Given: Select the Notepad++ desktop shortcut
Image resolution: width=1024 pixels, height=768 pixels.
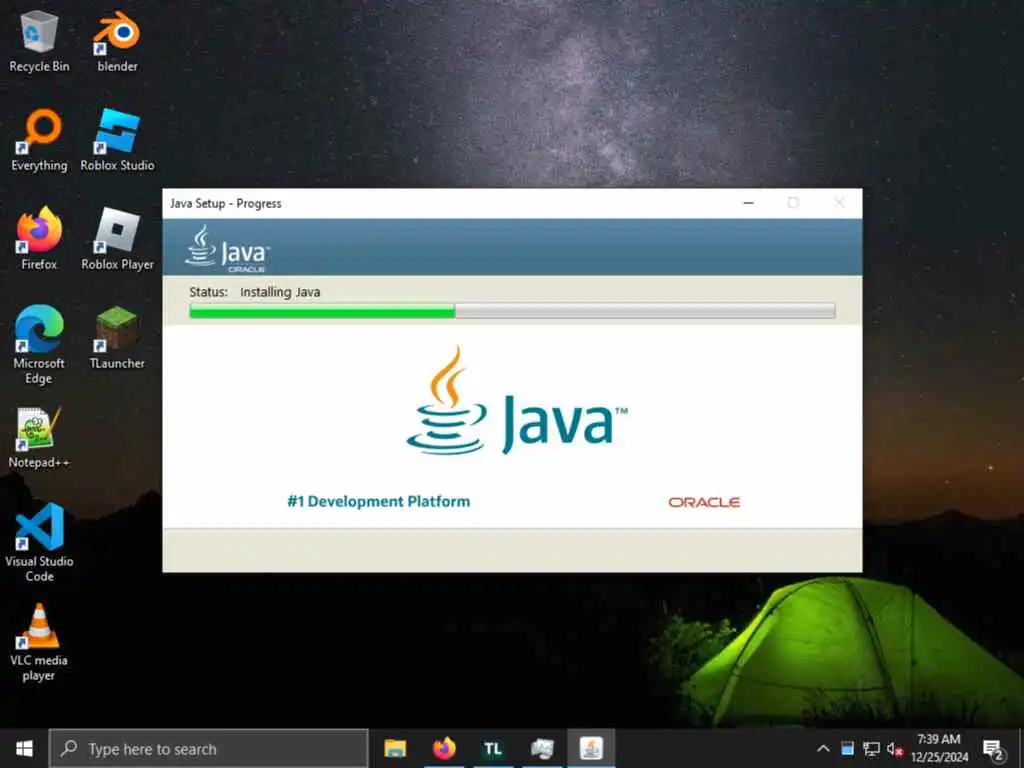Looking at the screenshot, I should pyautogui.click(x=39, y=438).
